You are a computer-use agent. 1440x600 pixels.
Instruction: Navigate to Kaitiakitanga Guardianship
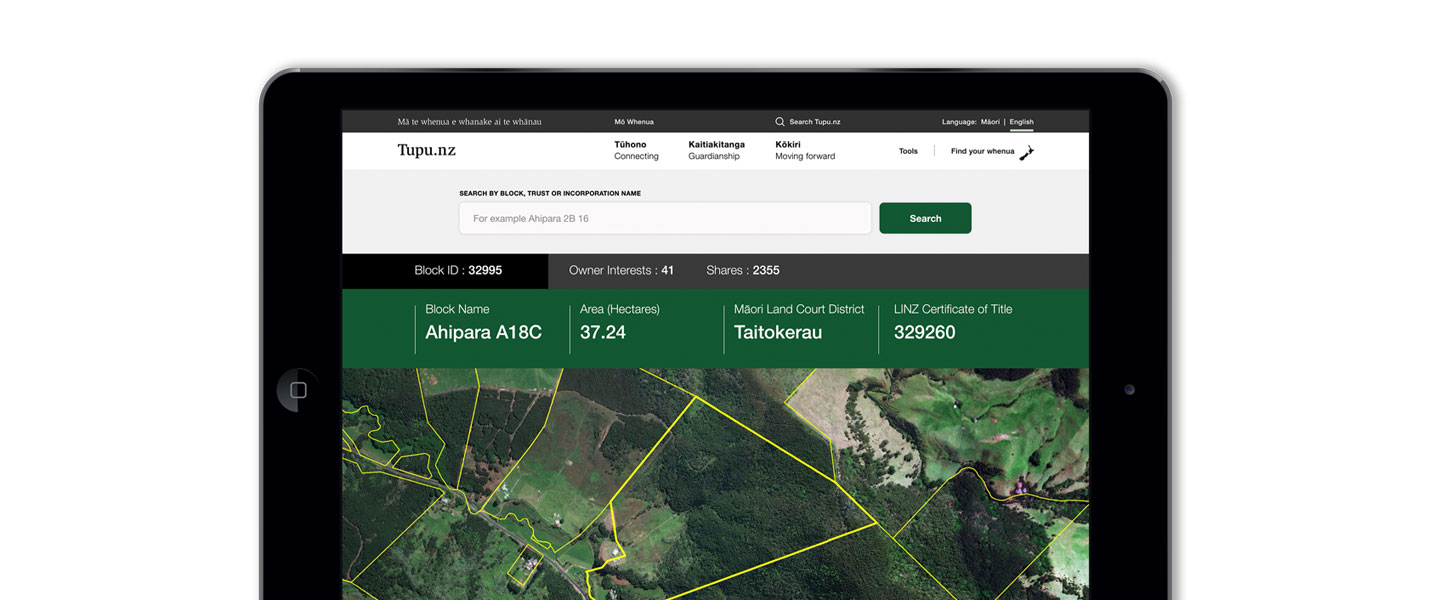click(714, 150)
